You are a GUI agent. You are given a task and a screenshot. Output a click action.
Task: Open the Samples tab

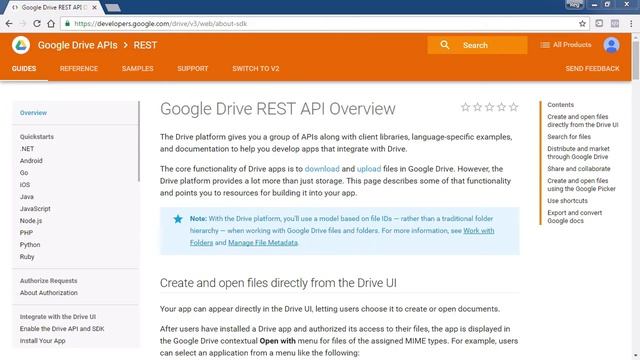pyautogui.click(x=138, y=69)
